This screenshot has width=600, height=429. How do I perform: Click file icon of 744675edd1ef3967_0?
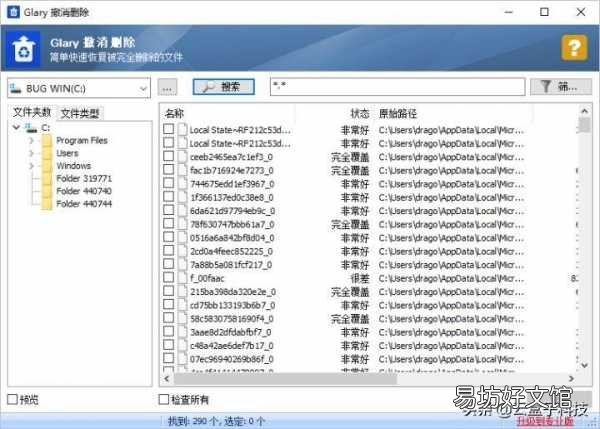(x=183, y=184)
